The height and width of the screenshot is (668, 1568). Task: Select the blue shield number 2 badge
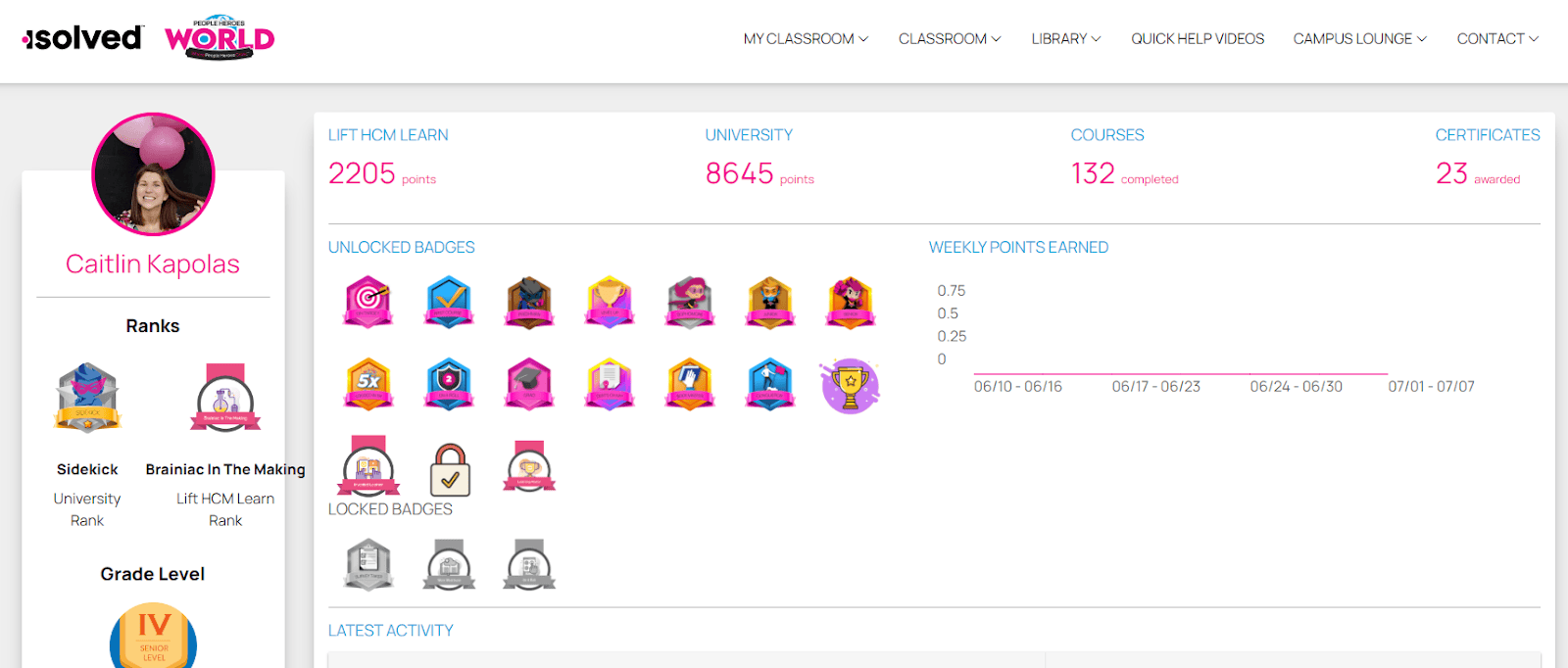click(449, 384)
